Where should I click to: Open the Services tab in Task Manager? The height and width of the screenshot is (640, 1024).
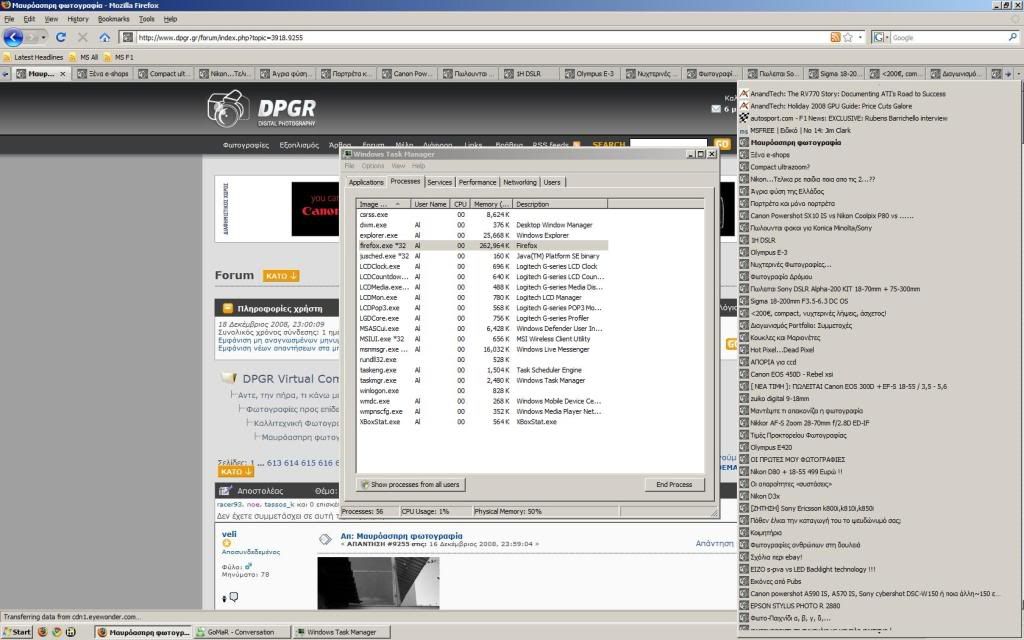[x=440, y=182]
